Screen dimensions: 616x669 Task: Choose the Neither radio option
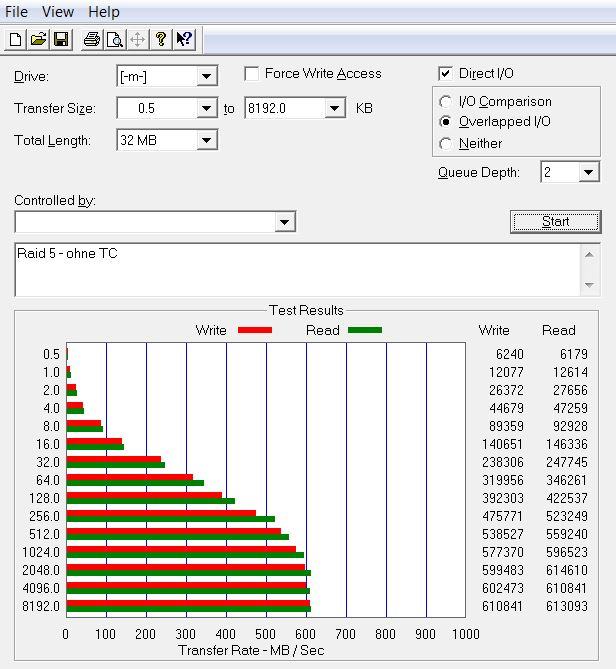point(445,144)
